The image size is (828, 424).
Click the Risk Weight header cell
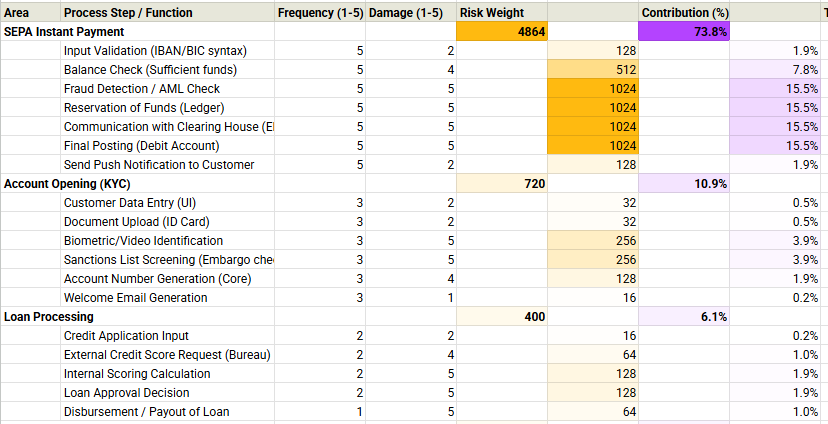tap(486, 13)
